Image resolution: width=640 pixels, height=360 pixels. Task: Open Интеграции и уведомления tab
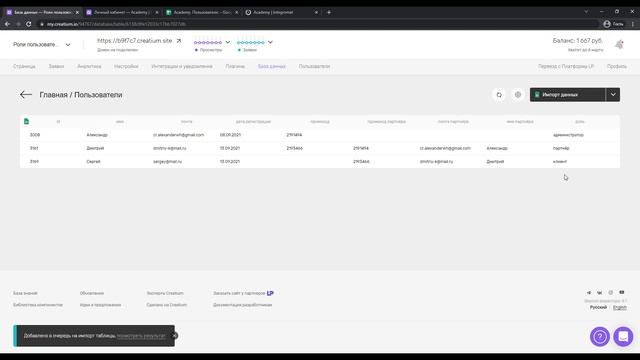pos(182,67)
